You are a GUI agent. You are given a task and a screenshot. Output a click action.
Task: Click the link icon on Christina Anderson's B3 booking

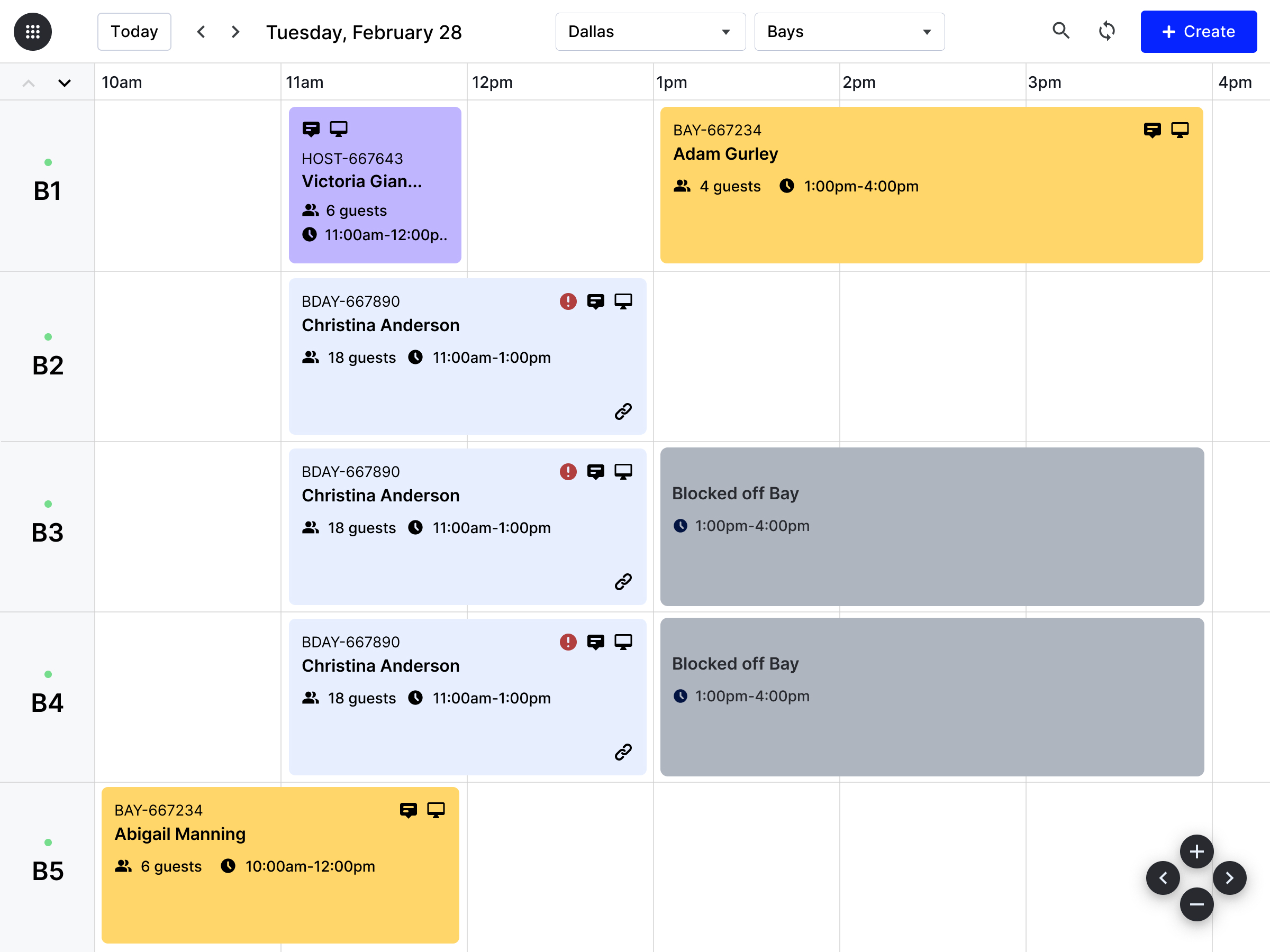pos(623,581)
